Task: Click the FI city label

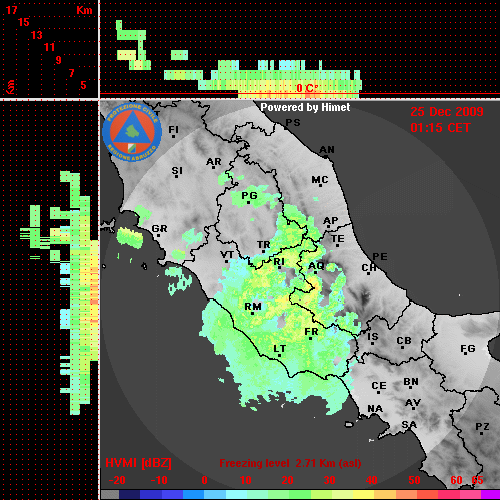Action: coord(173,129)
